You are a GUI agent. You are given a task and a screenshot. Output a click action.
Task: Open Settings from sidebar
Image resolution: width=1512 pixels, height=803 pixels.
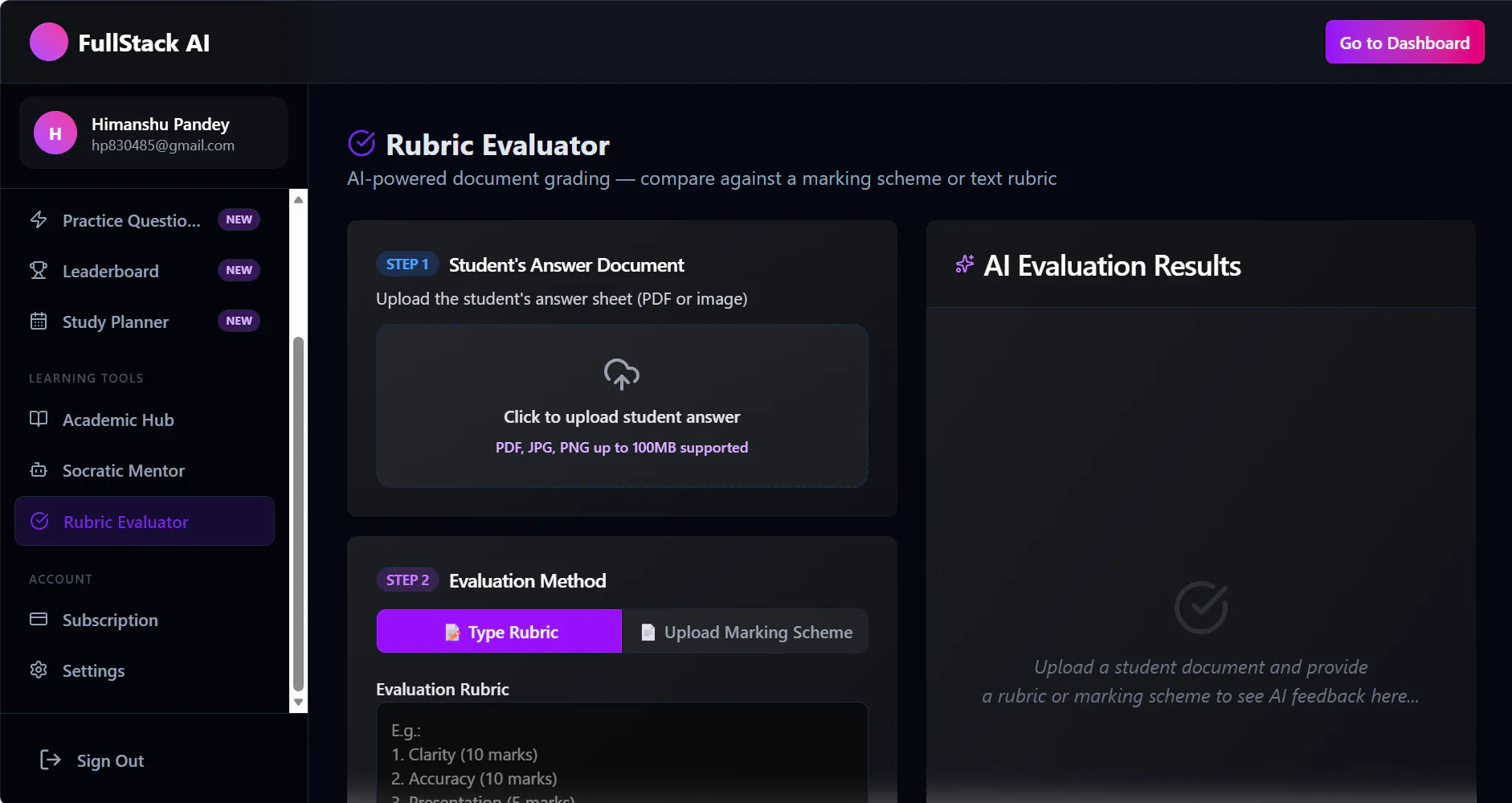coord(145,670)
